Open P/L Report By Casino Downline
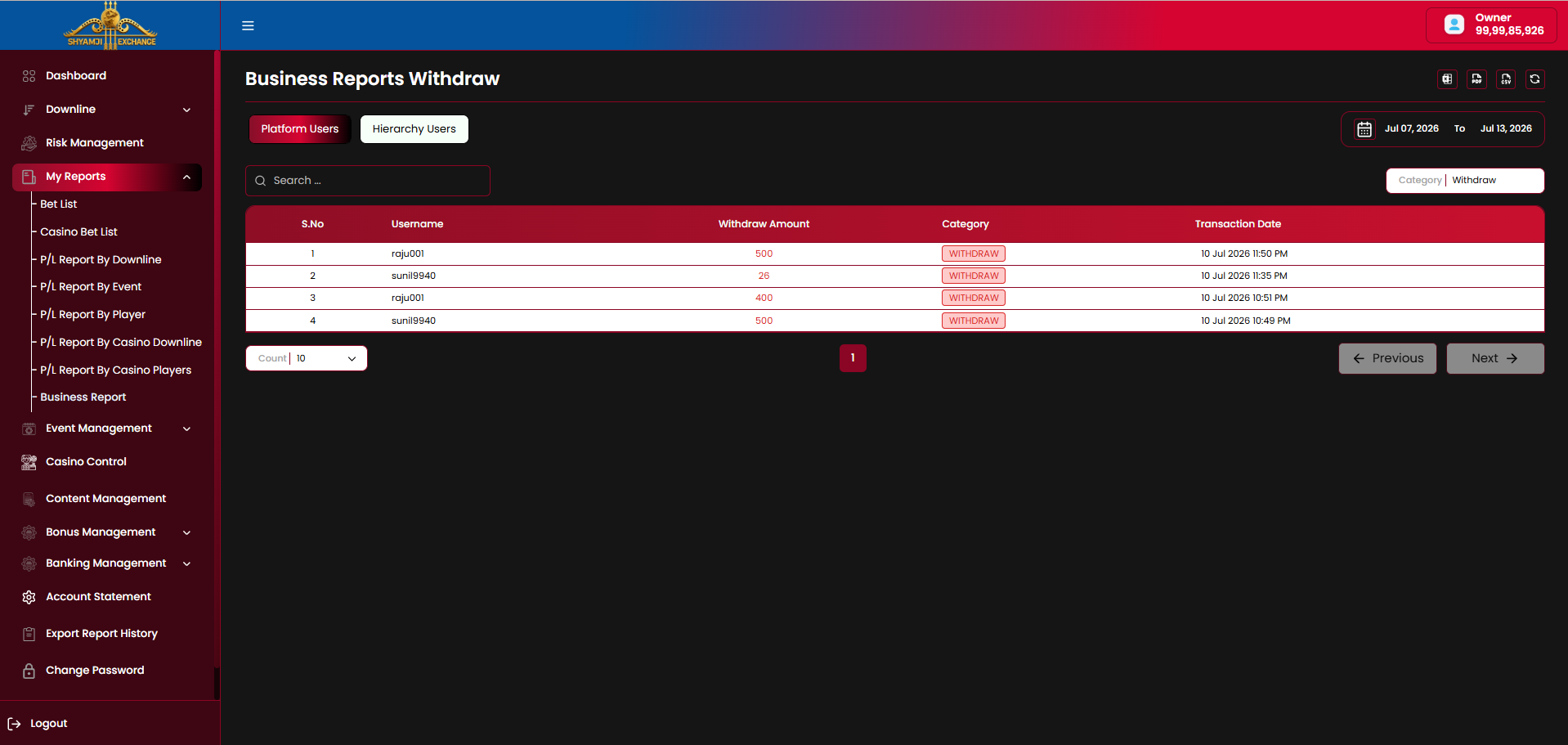Screen dimensions: 1568x745 [x=121, y=343]
